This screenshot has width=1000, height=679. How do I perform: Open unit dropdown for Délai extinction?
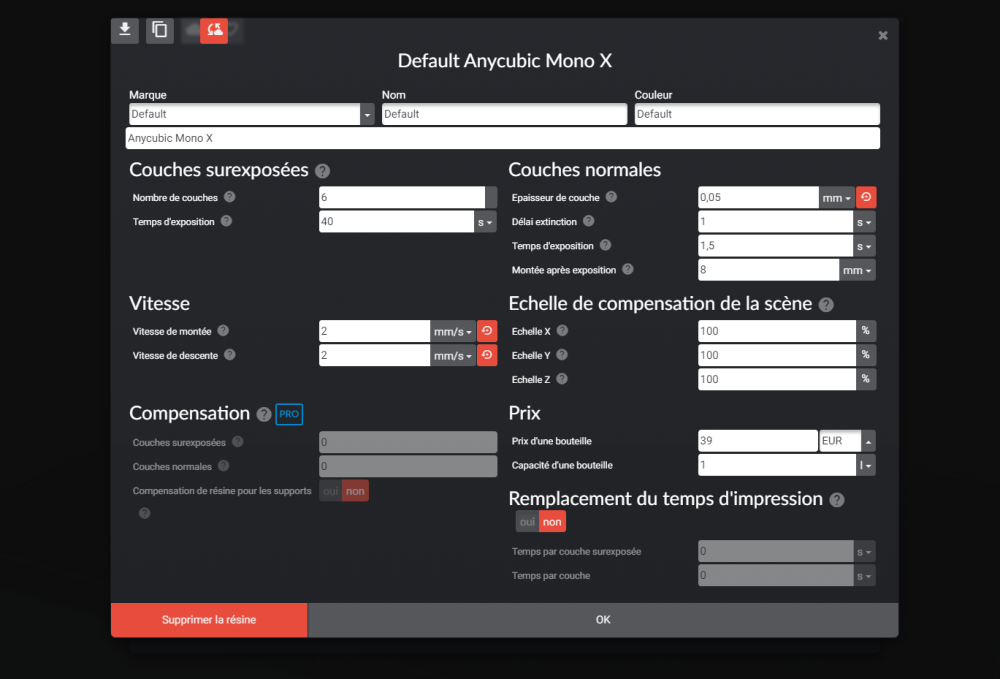(864, 222)
